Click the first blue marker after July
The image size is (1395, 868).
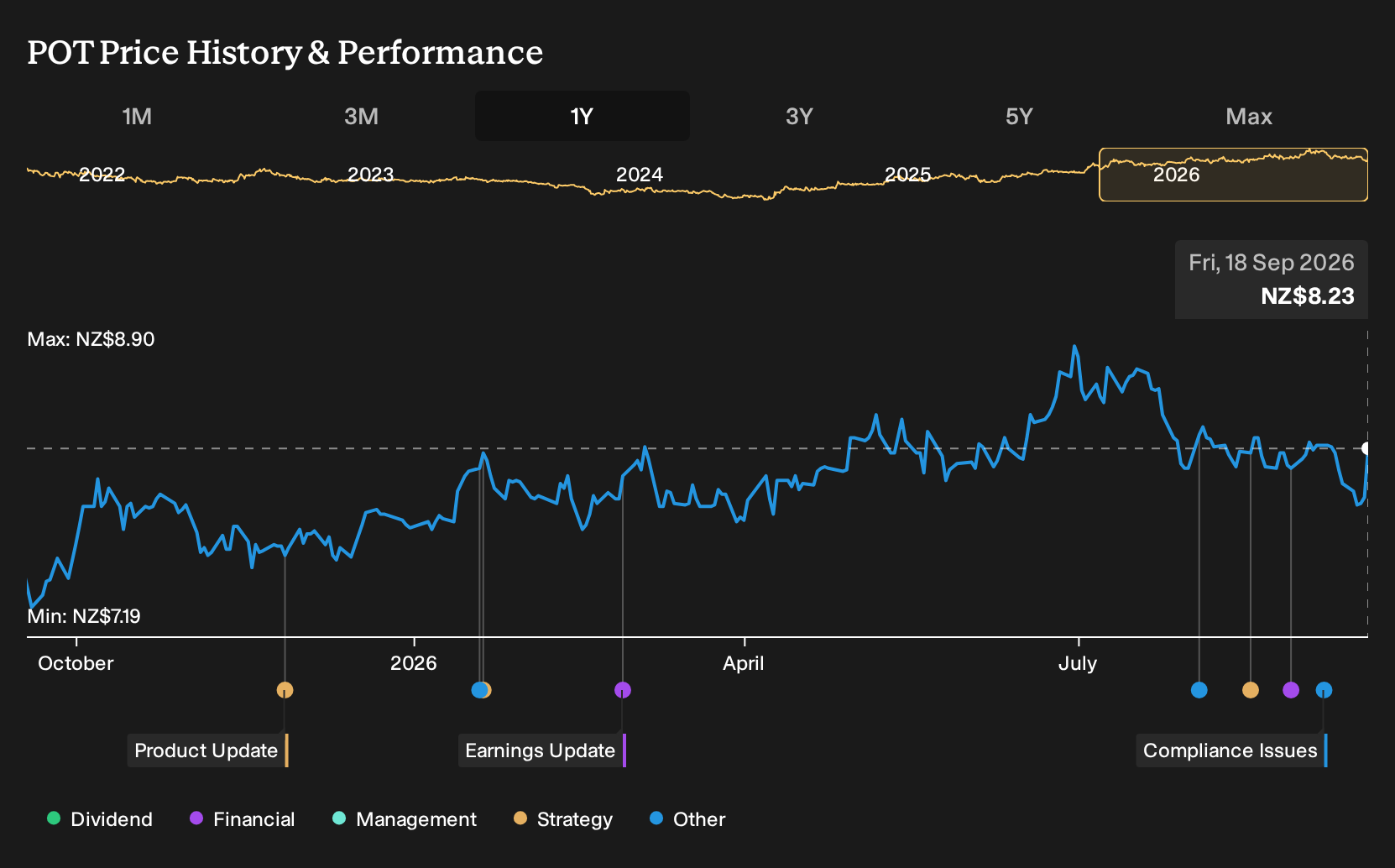[x=1199, y=690]
